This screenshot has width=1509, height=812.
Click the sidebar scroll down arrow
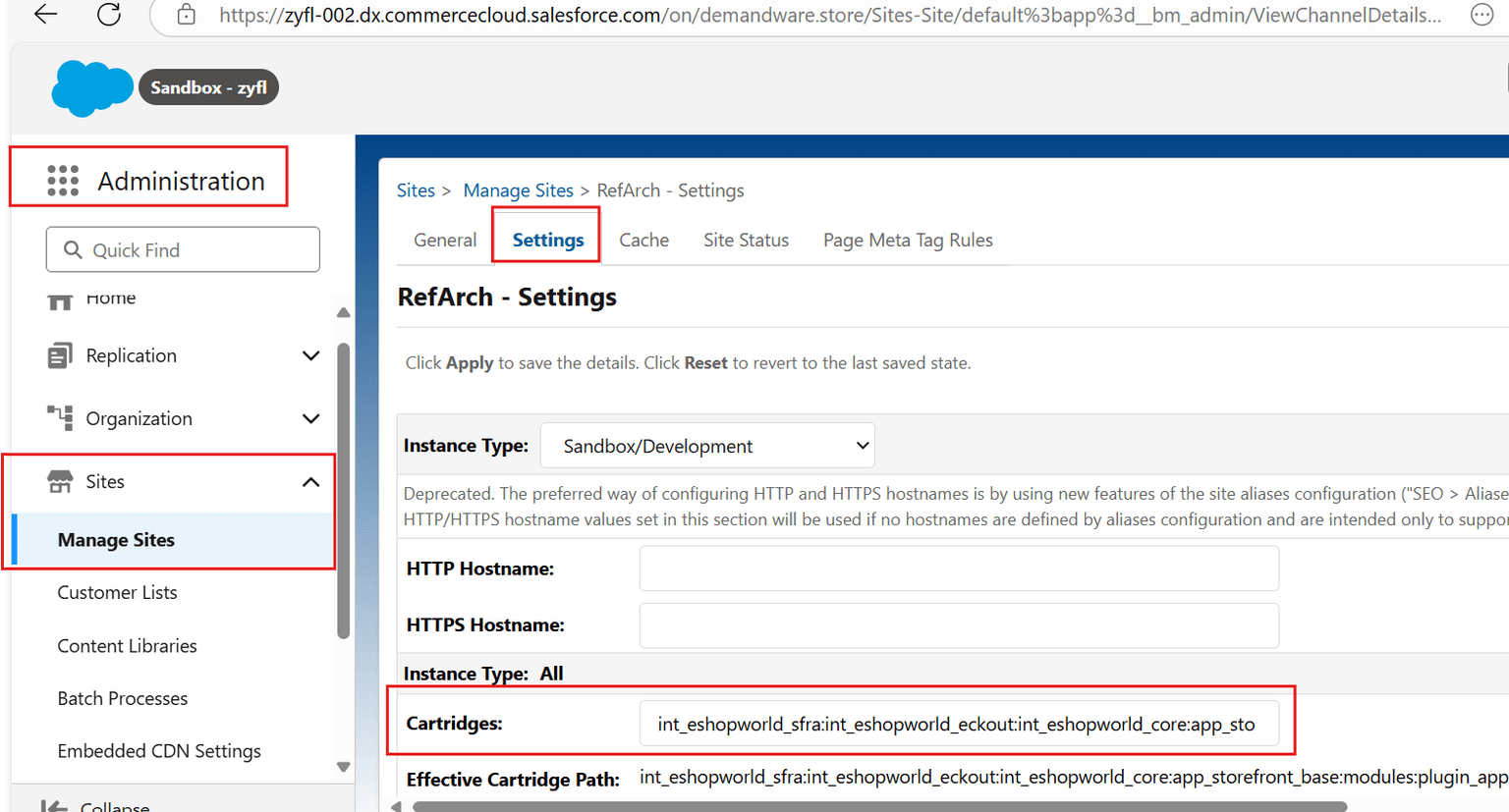[x=343, y=767]
